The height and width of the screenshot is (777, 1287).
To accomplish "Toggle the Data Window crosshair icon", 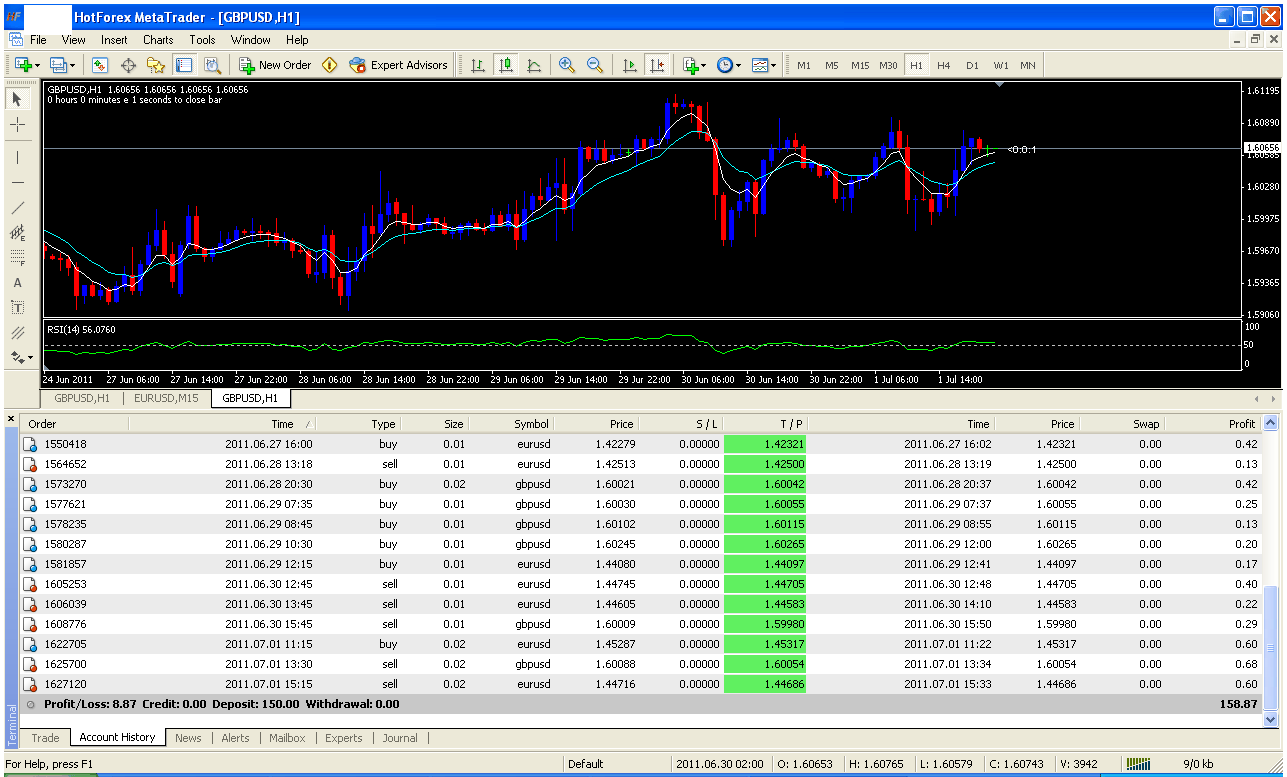I will pos(128,65).
